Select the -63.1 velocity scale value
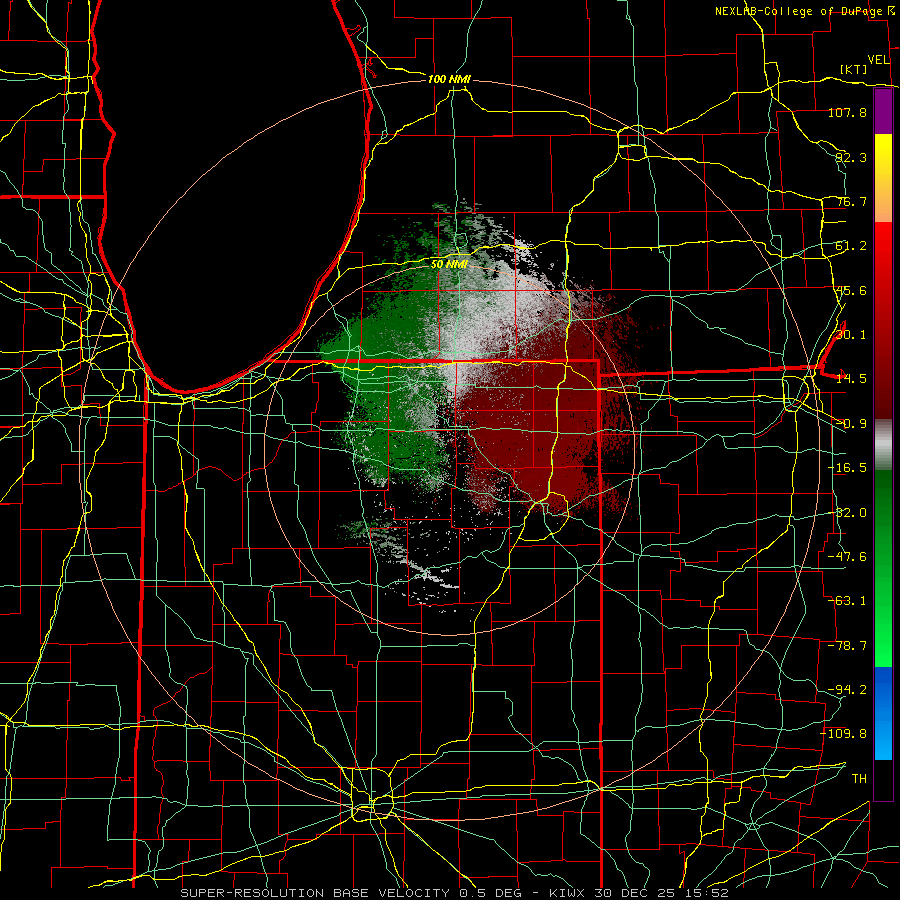 pyautogui.click(x=847, y=601)
